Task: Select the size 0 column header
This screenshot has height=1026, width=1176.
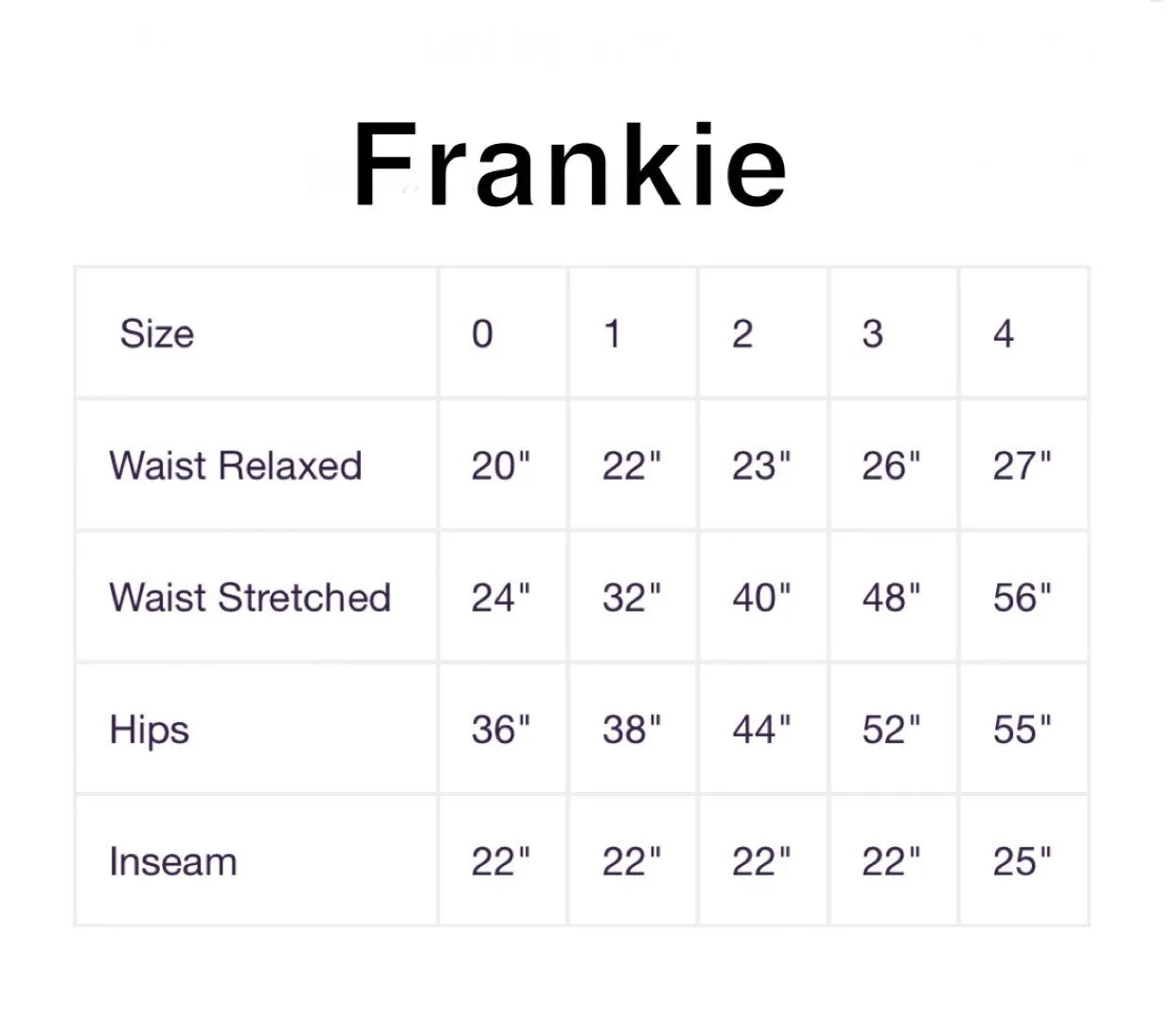Action: pyautogui.click(x=482, y=333)
